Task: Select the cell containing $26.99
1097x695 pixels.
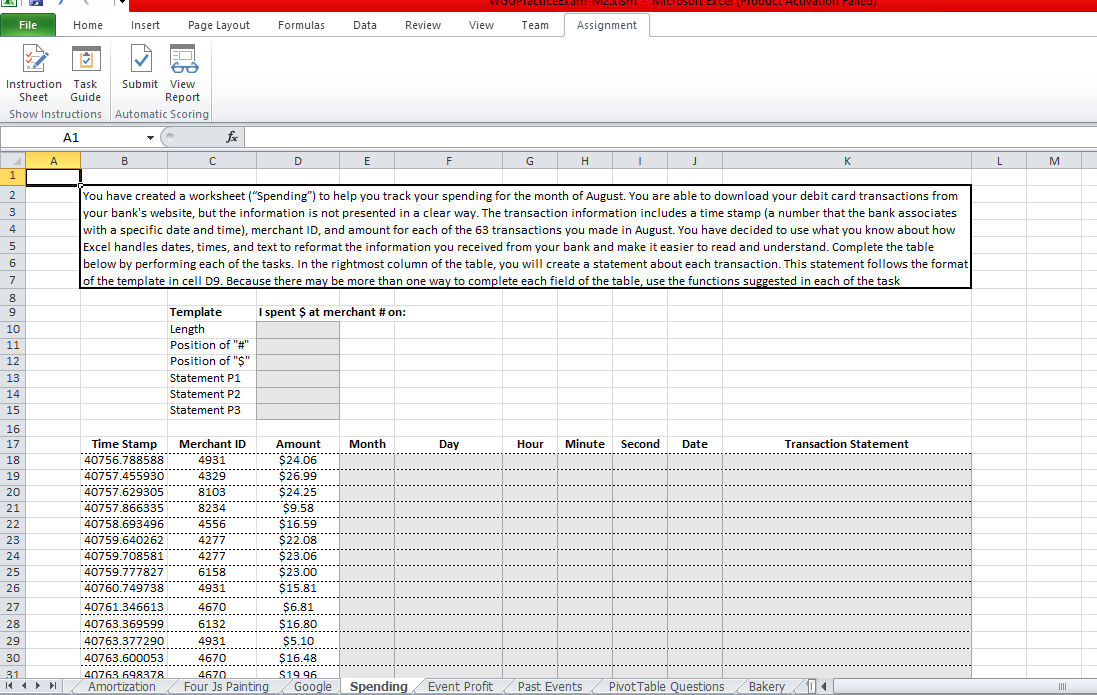Action: pyautogui.click(x=297, y=476)
